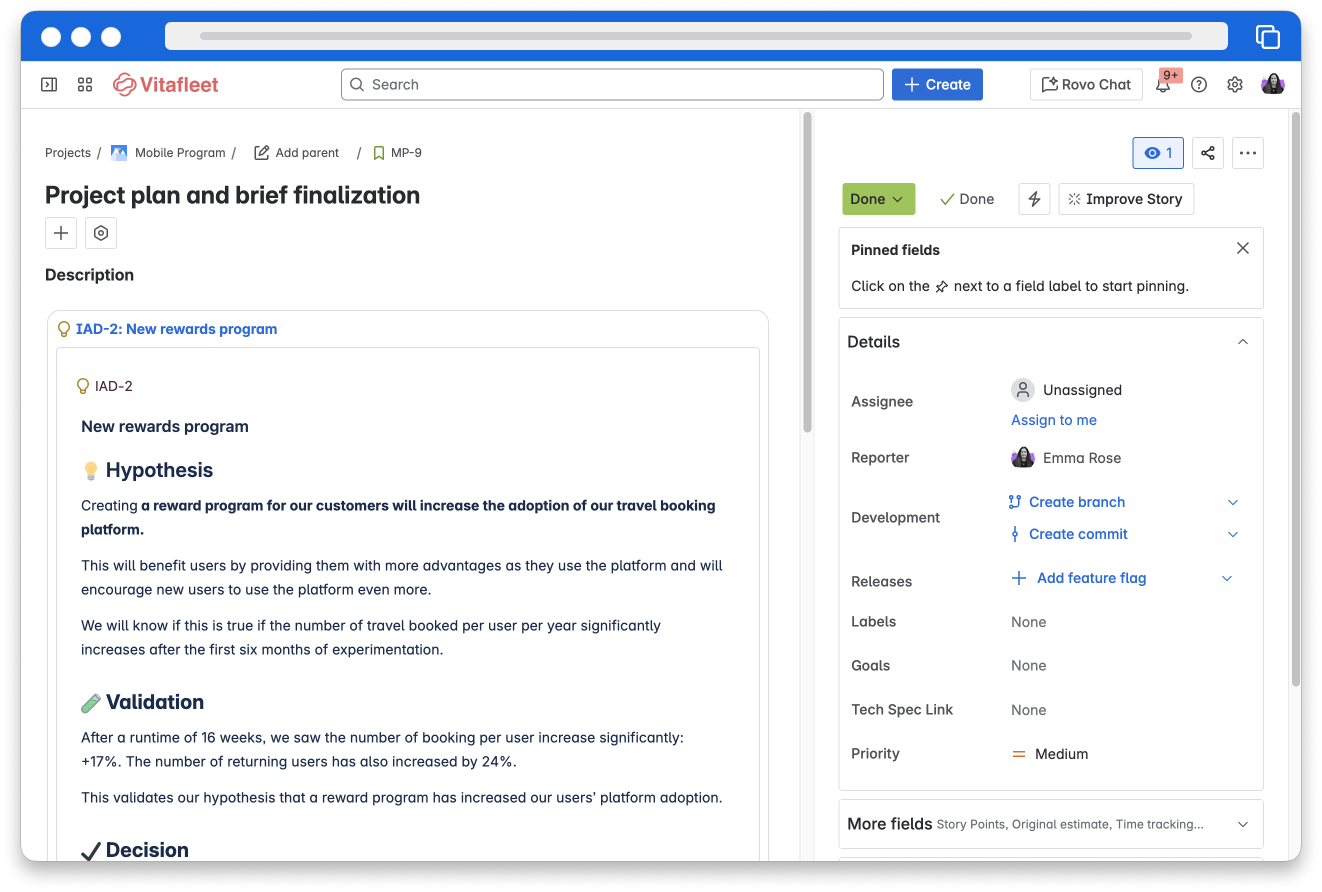This screenshot has height=892, width=1322.
Task: Open the three-dot more actions menu
Action: pyautogui.click(x=1247, y=153)
